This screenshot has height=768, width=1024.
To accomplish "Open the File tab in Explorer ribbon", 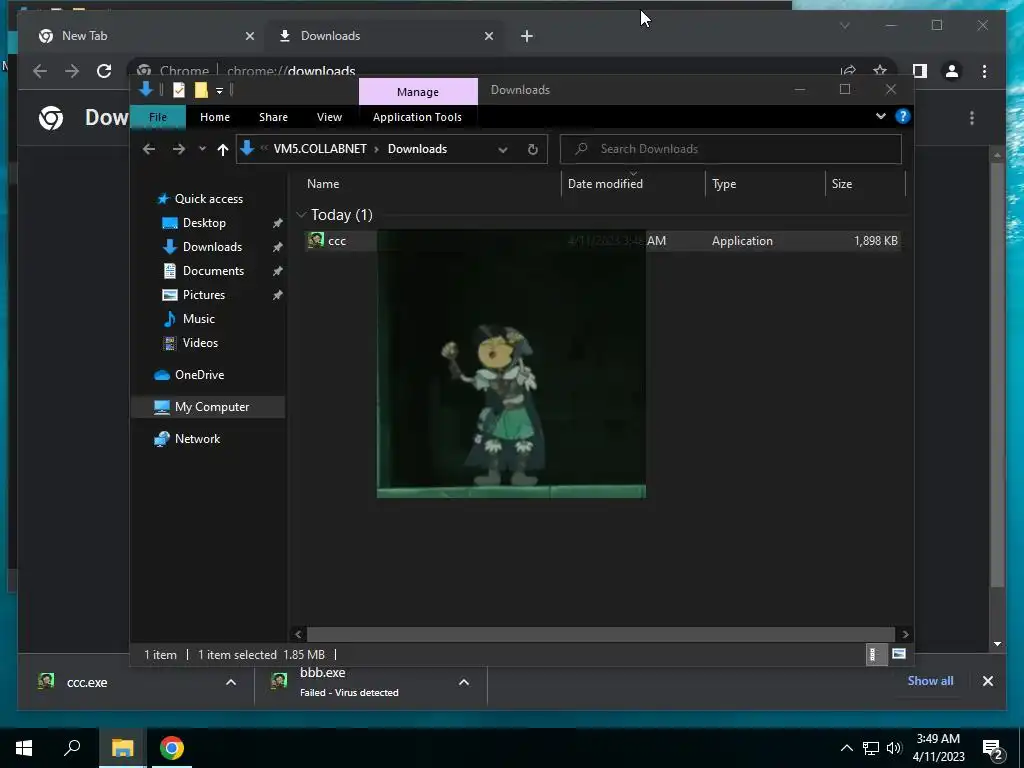I will [158, 117].
